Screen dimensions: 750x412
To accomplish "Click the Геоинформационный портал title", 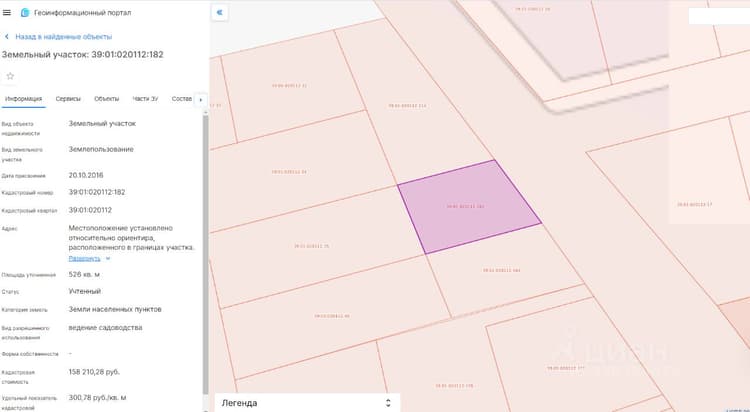I will click(82, 13).
